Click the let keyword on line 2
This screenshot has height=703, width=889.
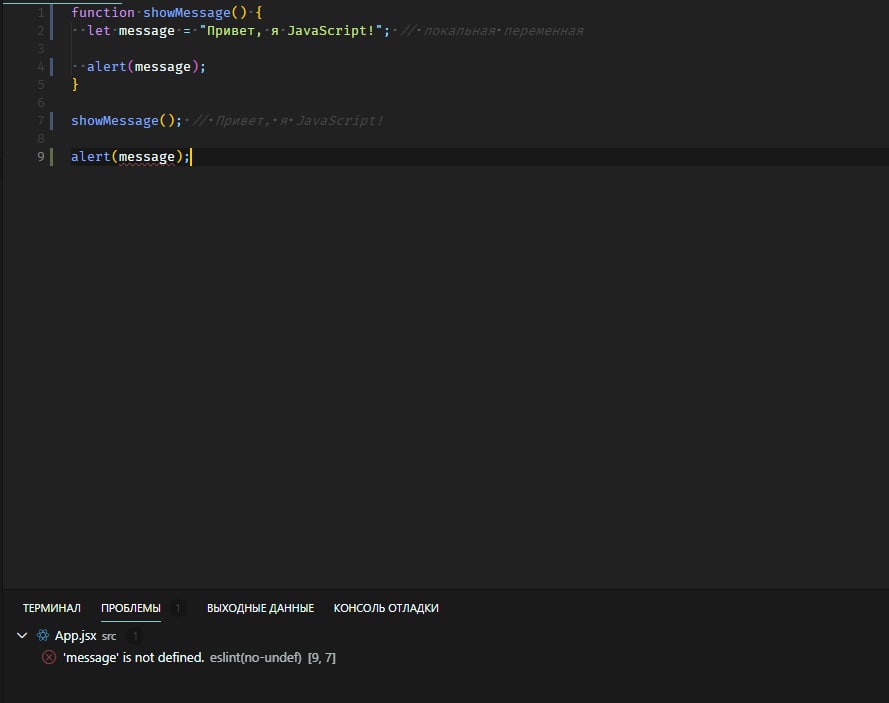point(99,31)
